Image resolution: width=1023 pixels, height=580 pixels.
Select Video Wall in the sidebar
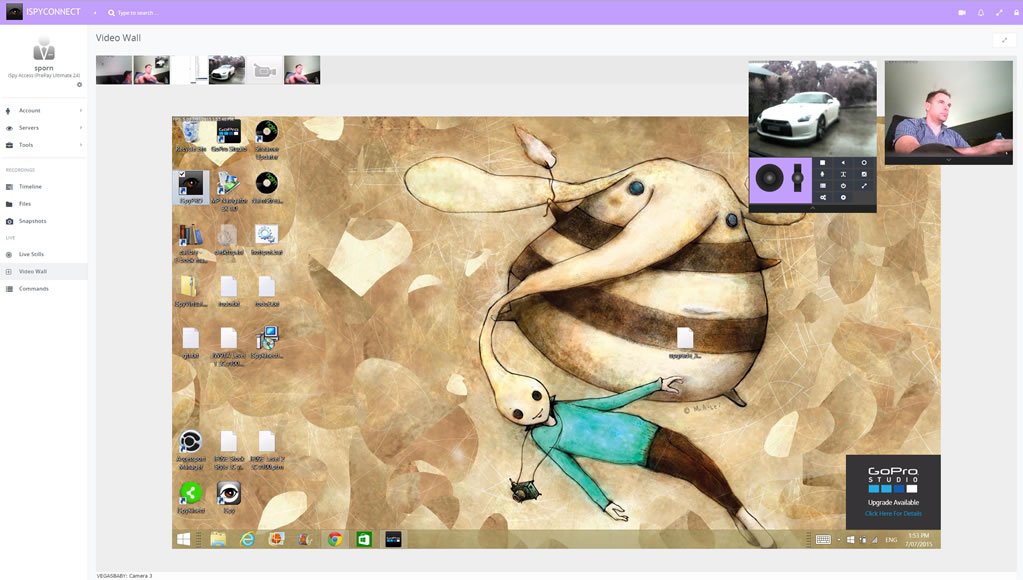coord(44,271)
